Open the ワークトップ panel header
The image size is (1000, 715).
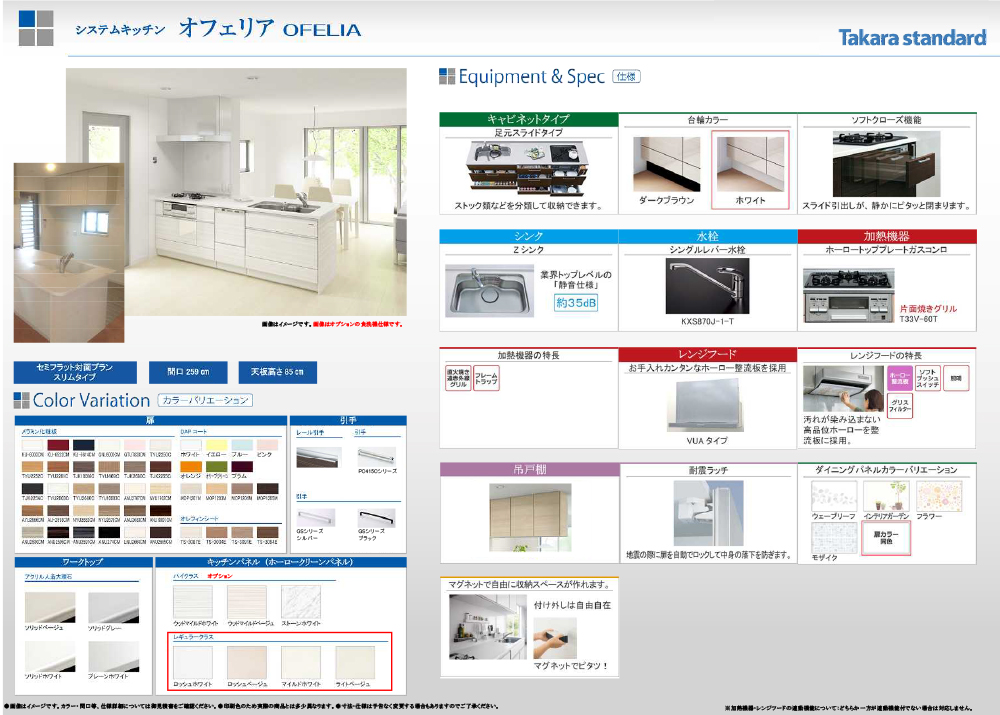click(x=84, y=562)
